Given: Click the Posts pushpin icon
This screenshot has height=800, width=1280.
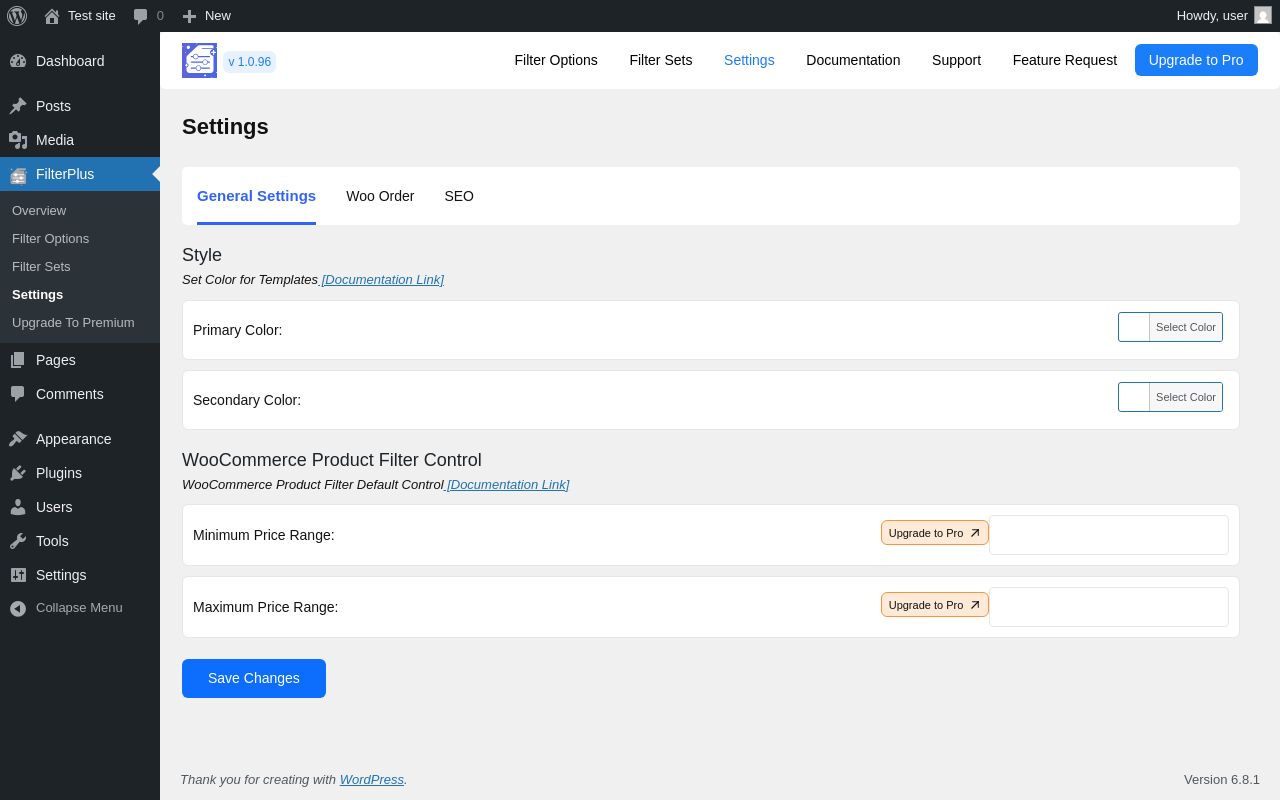Looking at the screenshot, I should [18, 106].
